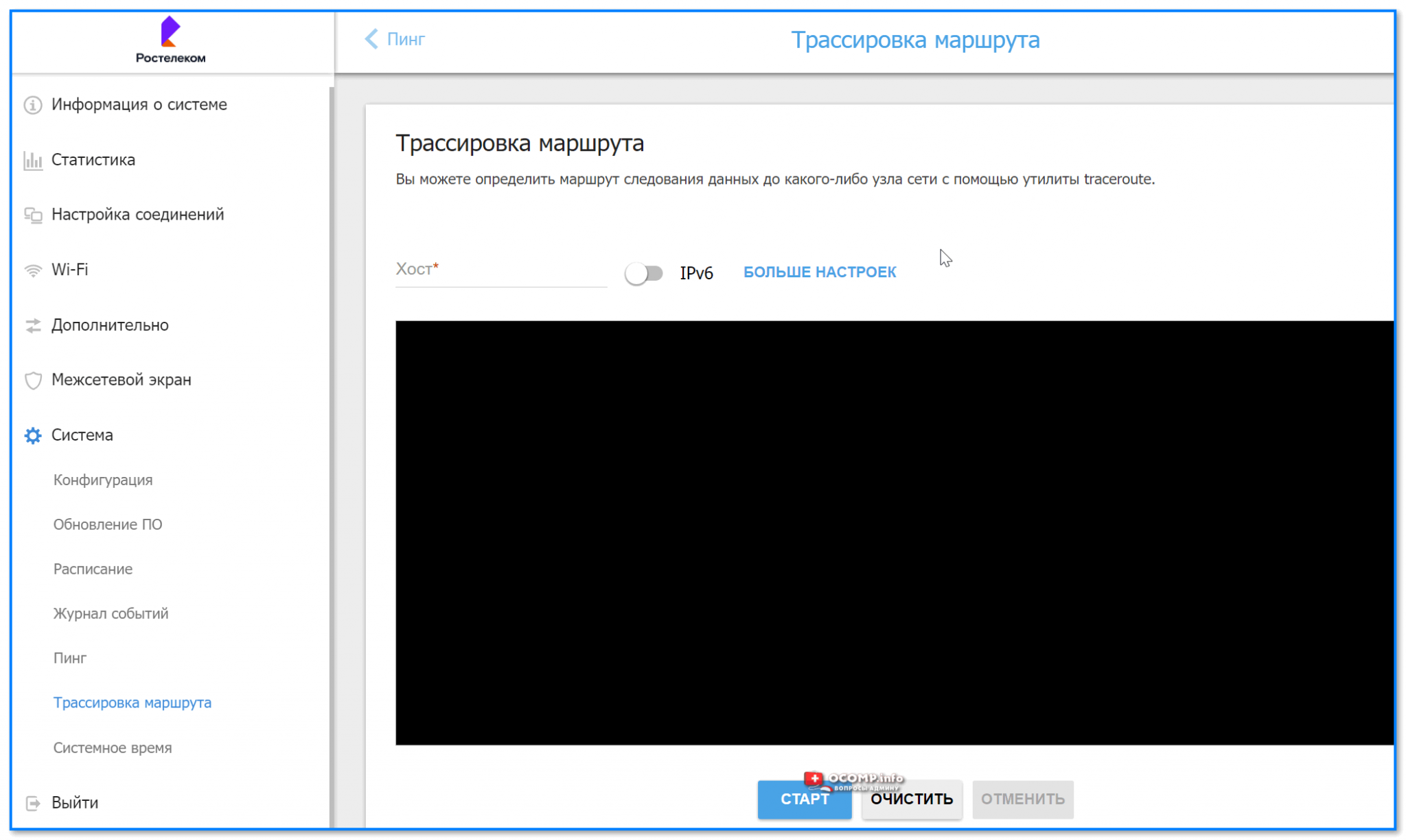Click the ОТМЕНИТЬ button
This screenshot has width=1406, height=840.
coord(1023,800)
